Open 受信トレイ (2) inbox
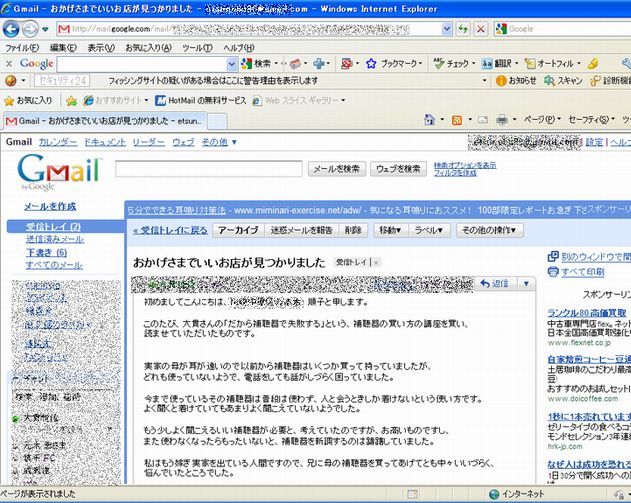The width and height of the screenshot is (631, 503). (53, 227)
